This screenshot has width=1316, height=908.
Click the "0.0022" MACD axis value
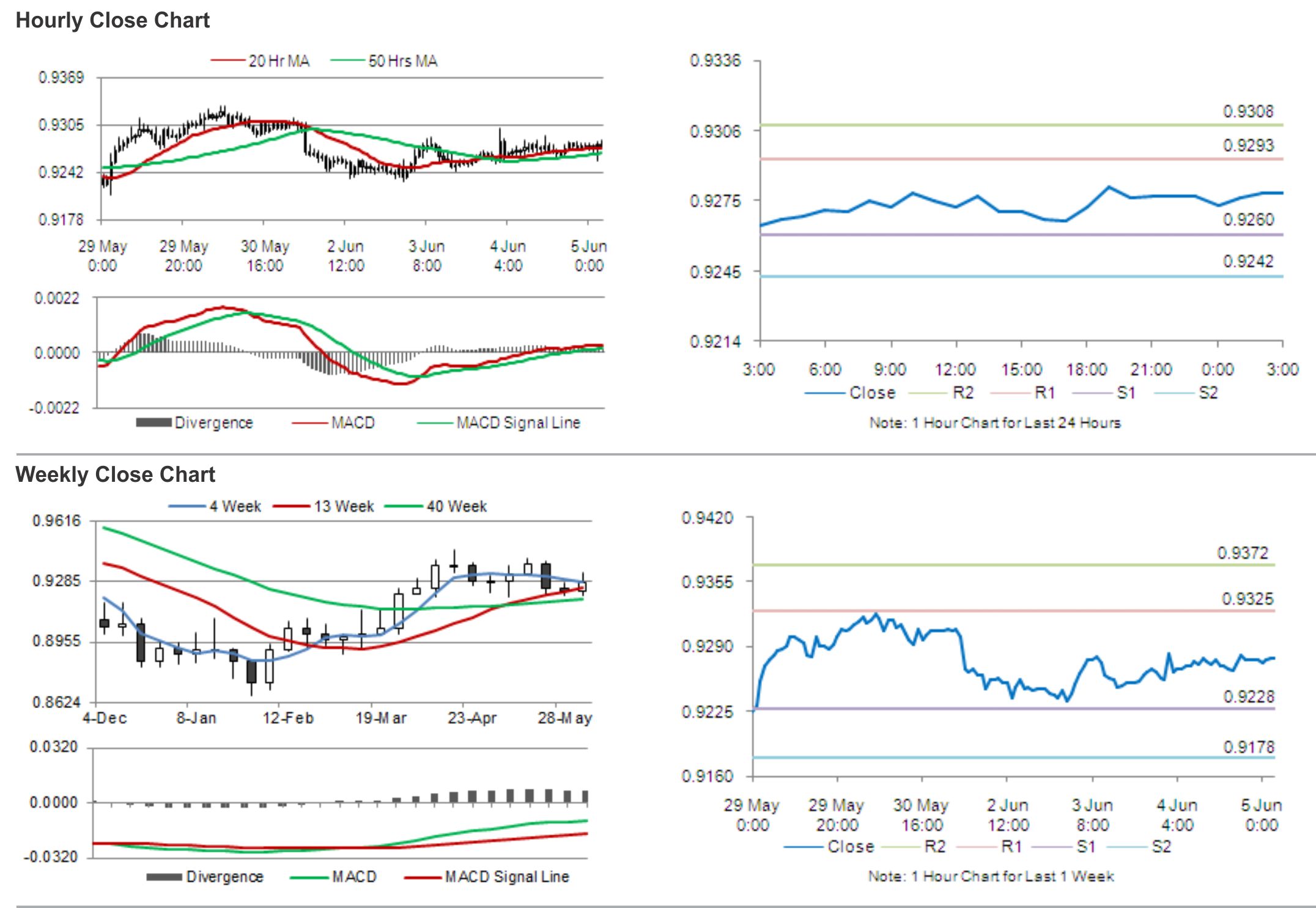pyautogui.click(x=57, y=298)
